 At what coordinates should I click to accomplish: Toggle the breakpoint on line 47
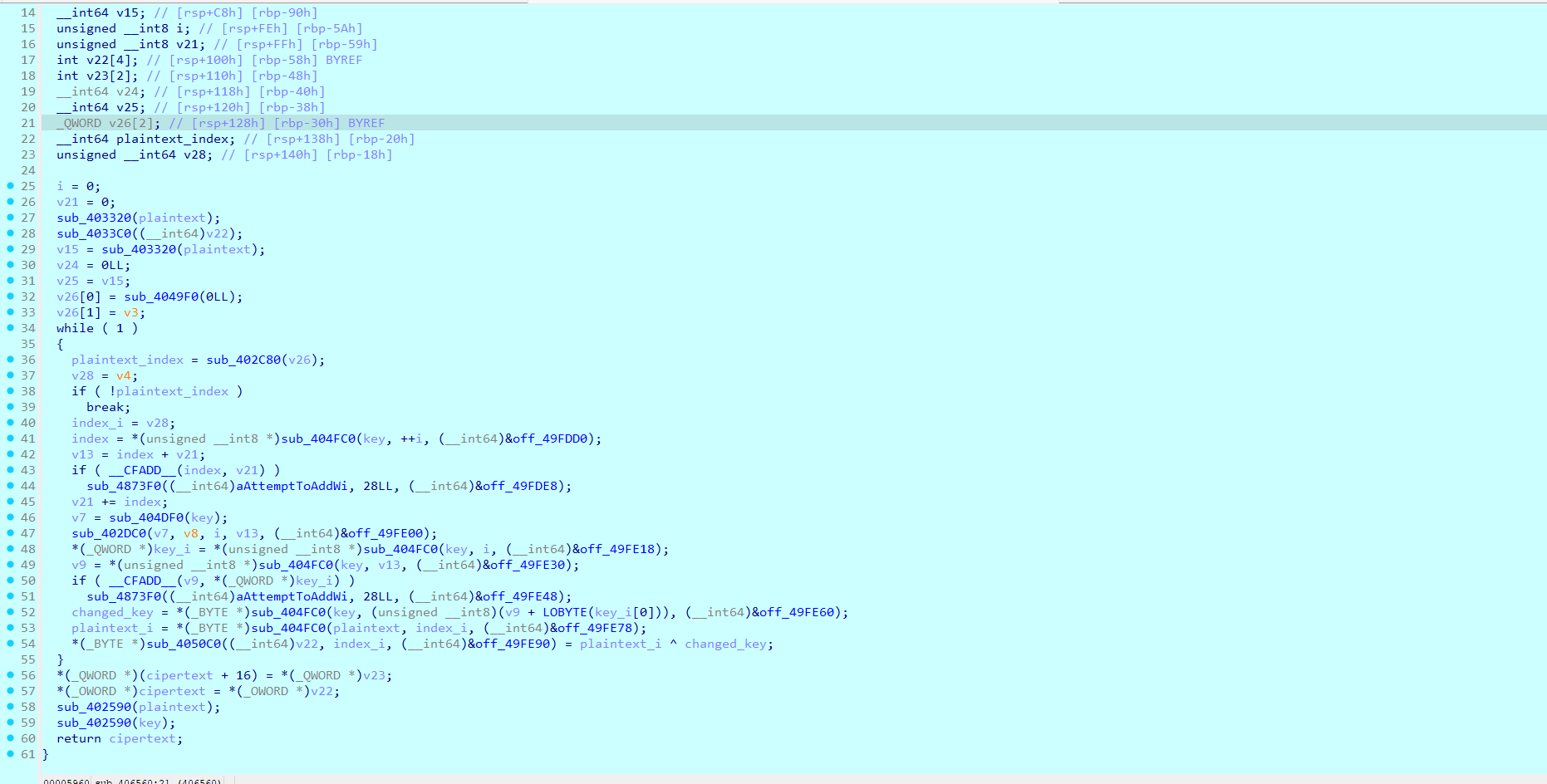[8, 533]
